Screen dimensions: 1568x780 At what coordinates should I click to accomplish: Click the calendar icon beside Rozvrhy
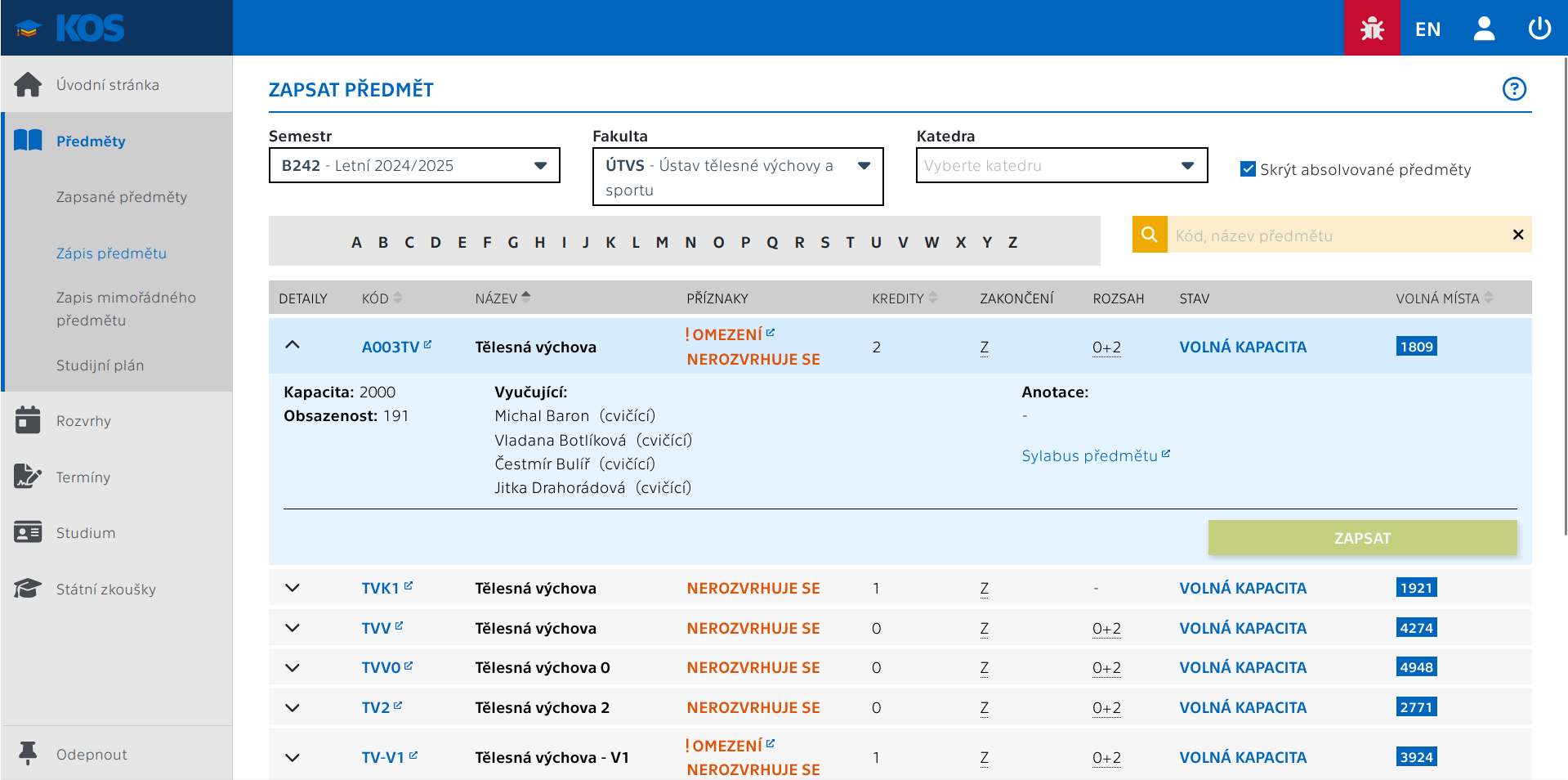28,420
